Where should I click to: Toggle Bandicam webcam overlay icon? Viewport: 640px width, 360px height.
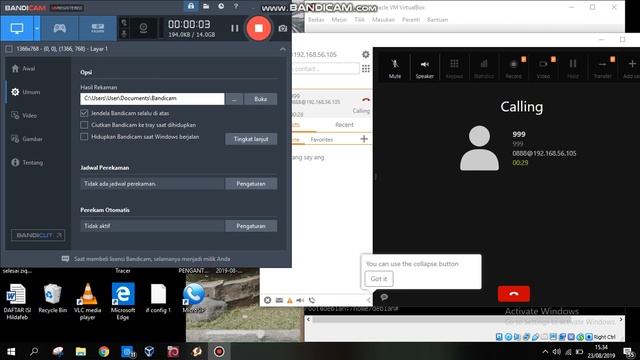tap(143, 28)
